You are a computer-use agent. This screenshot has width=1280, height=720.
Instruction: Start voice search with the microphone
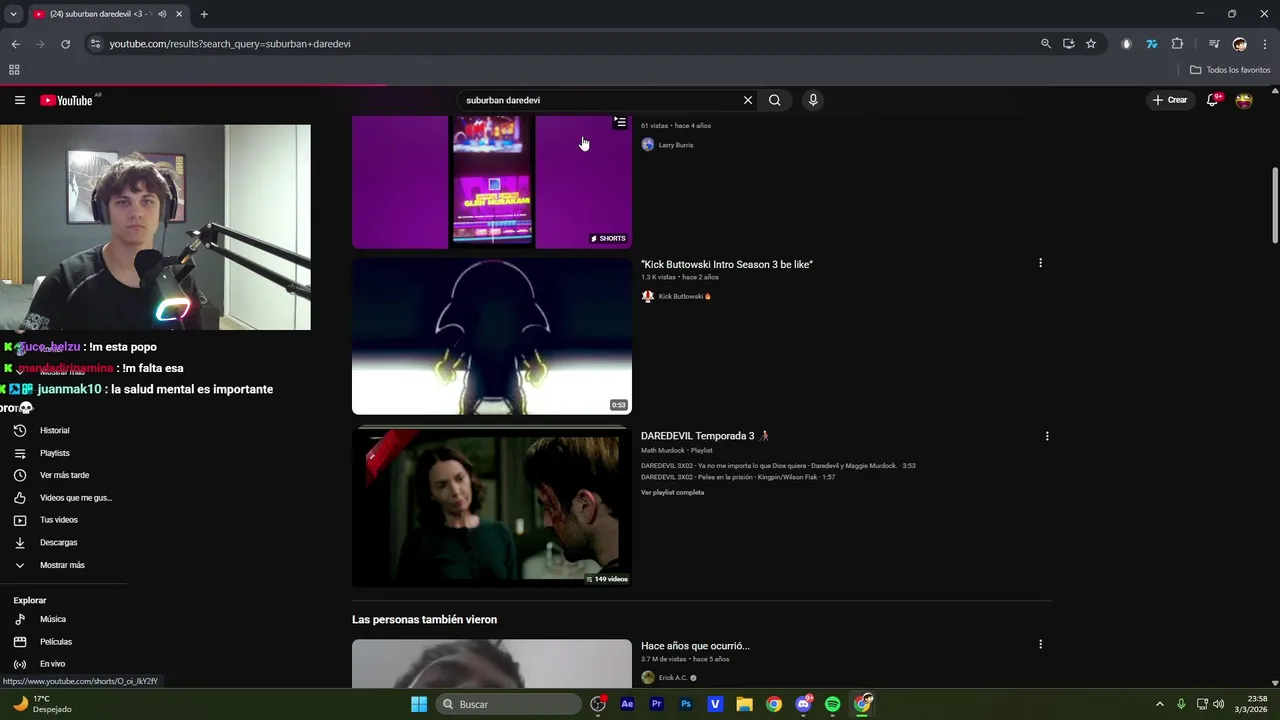(813, 100)
